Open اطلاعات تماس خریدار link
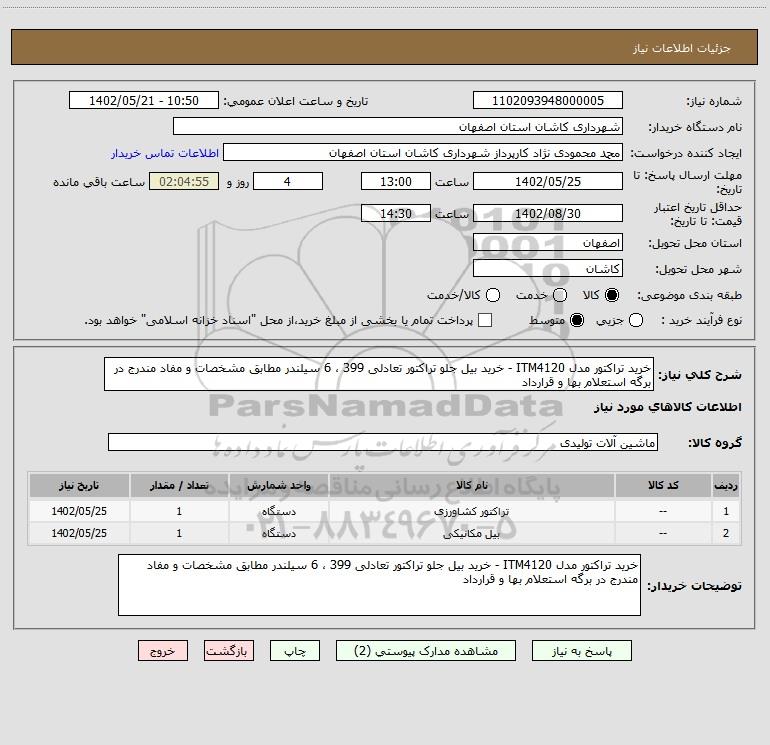This screenshot has height=745, width=770. 165,153
